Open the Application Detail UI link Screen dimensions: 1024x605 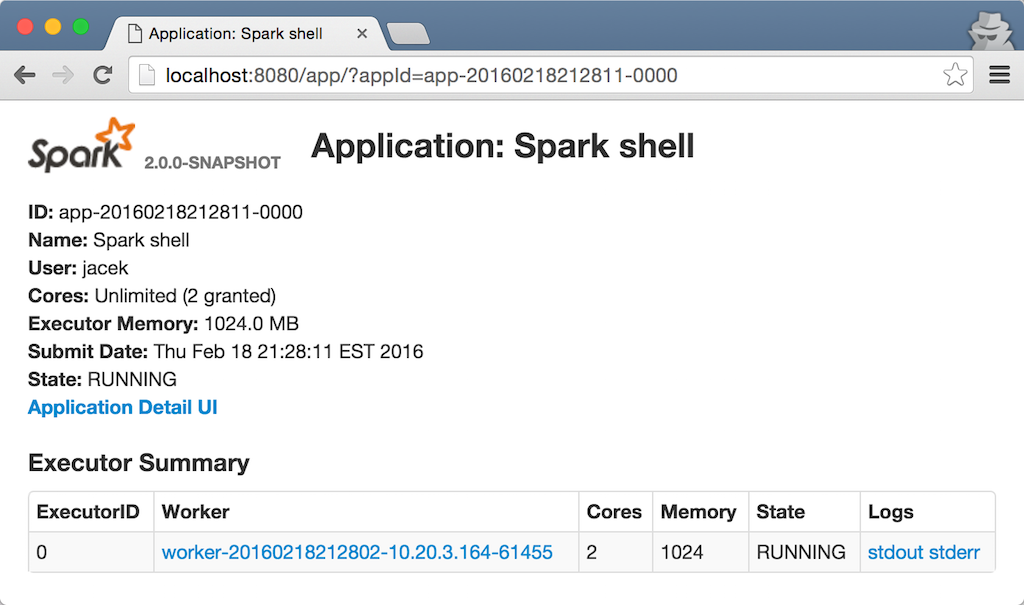pyautogui.click(x=122, y=407)
